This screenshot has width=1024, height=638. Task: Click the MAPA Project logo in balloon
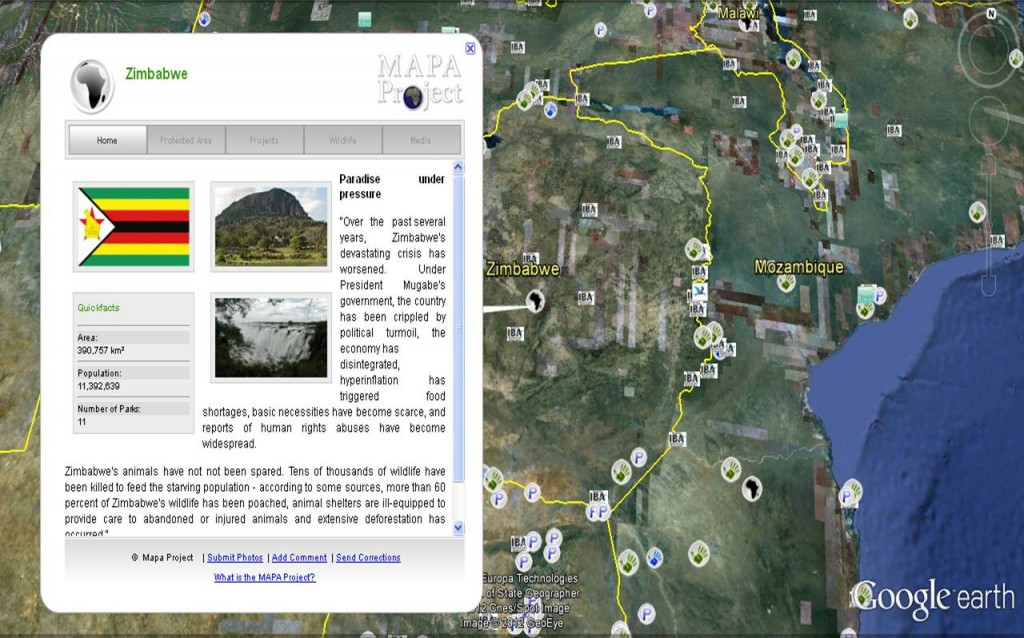click(x=420, y=81)
